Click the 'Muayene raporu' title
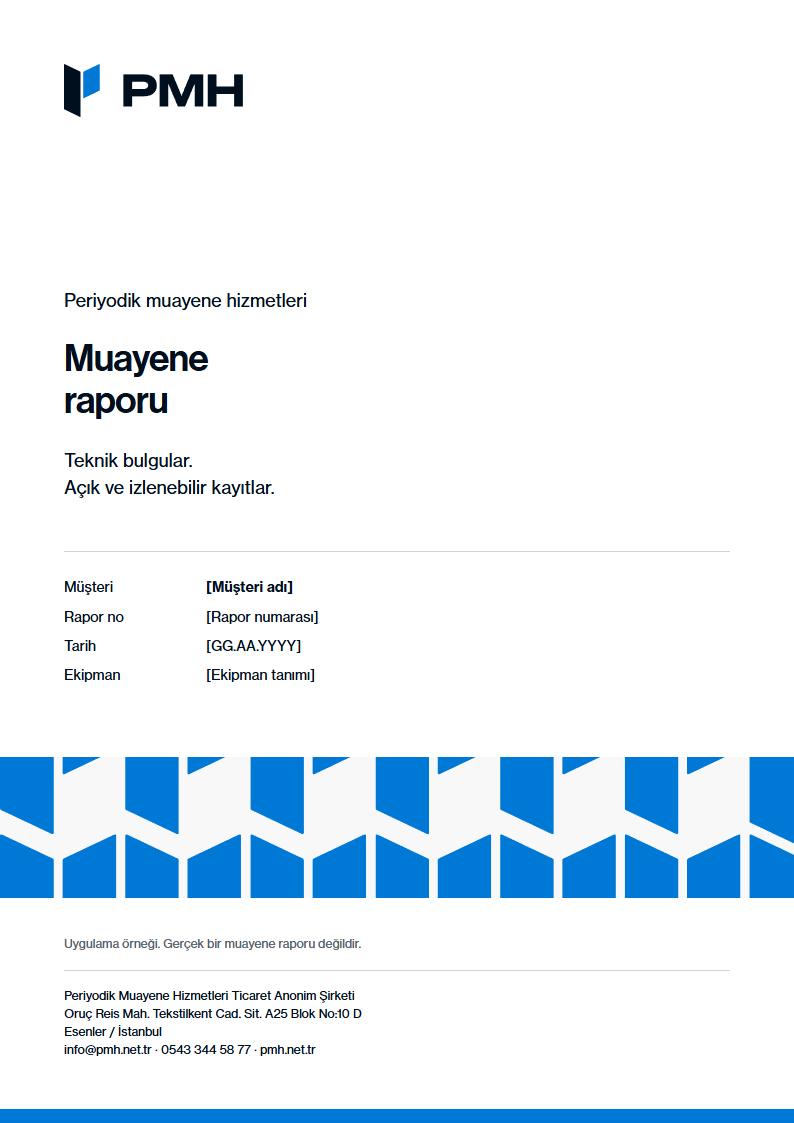The height and width of the screenshot is (1123, 794). 136,379
